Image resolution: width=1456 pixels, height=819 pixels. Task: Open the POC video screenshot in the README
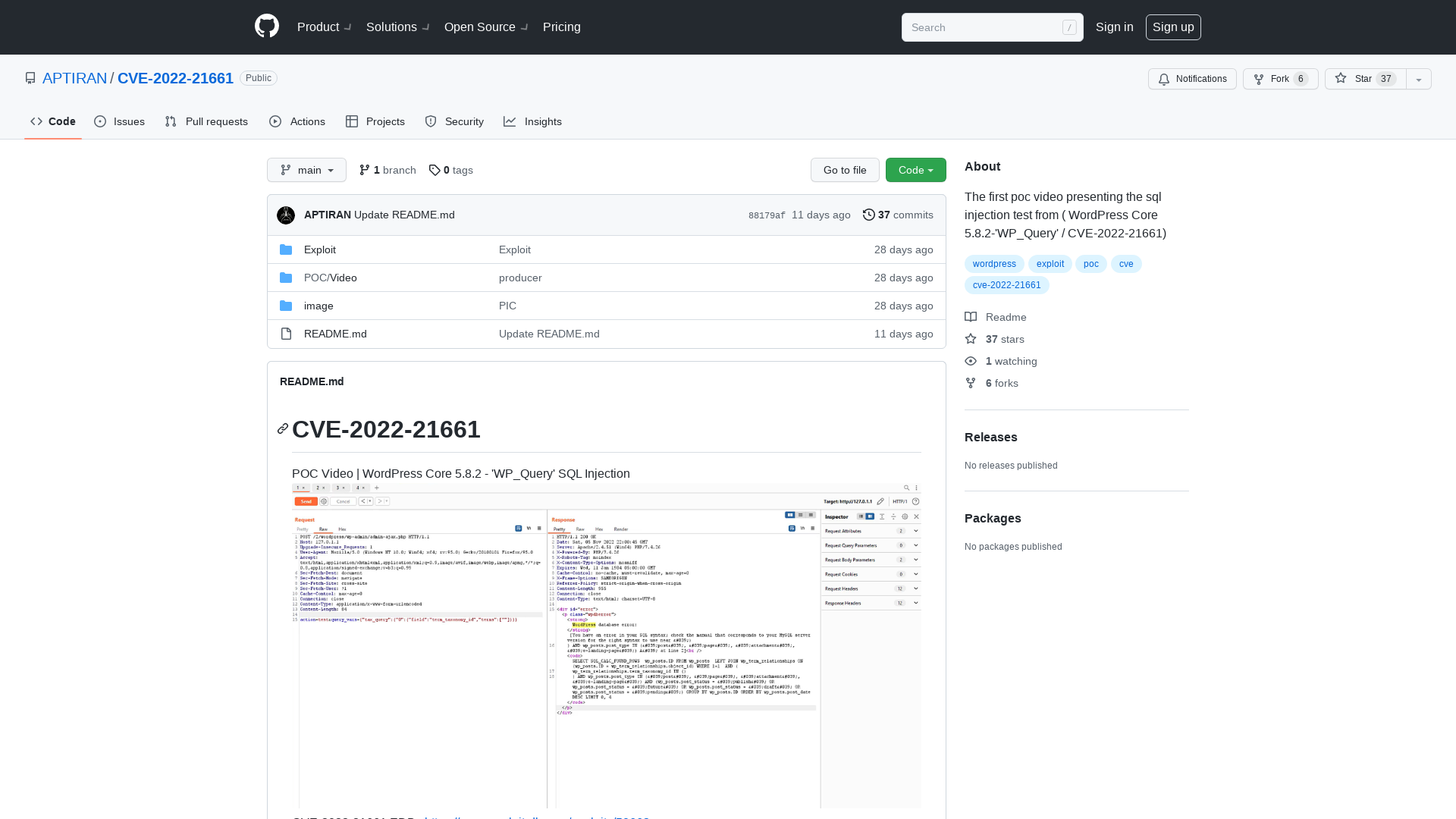[x=606, y=645]
